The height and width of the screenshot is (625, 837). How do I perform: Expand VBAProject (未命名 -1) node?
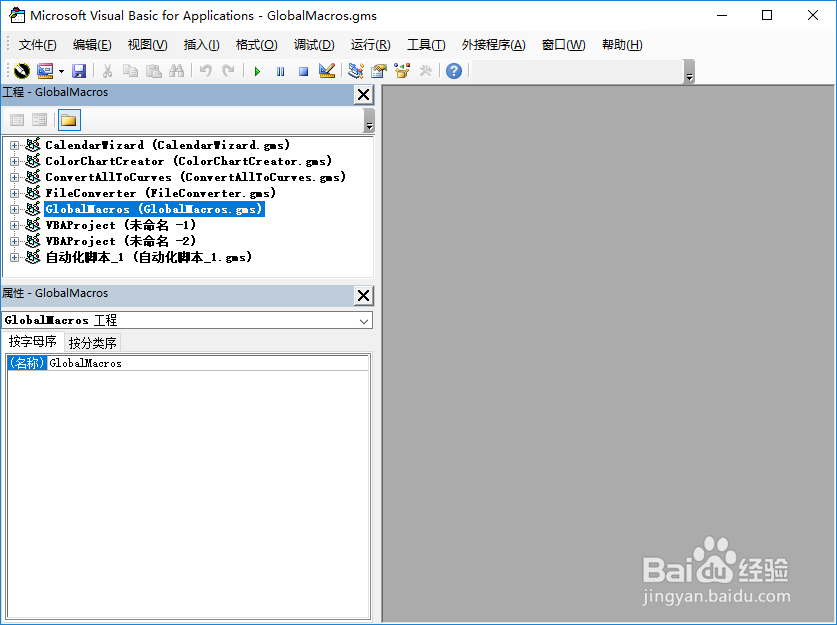14,225
